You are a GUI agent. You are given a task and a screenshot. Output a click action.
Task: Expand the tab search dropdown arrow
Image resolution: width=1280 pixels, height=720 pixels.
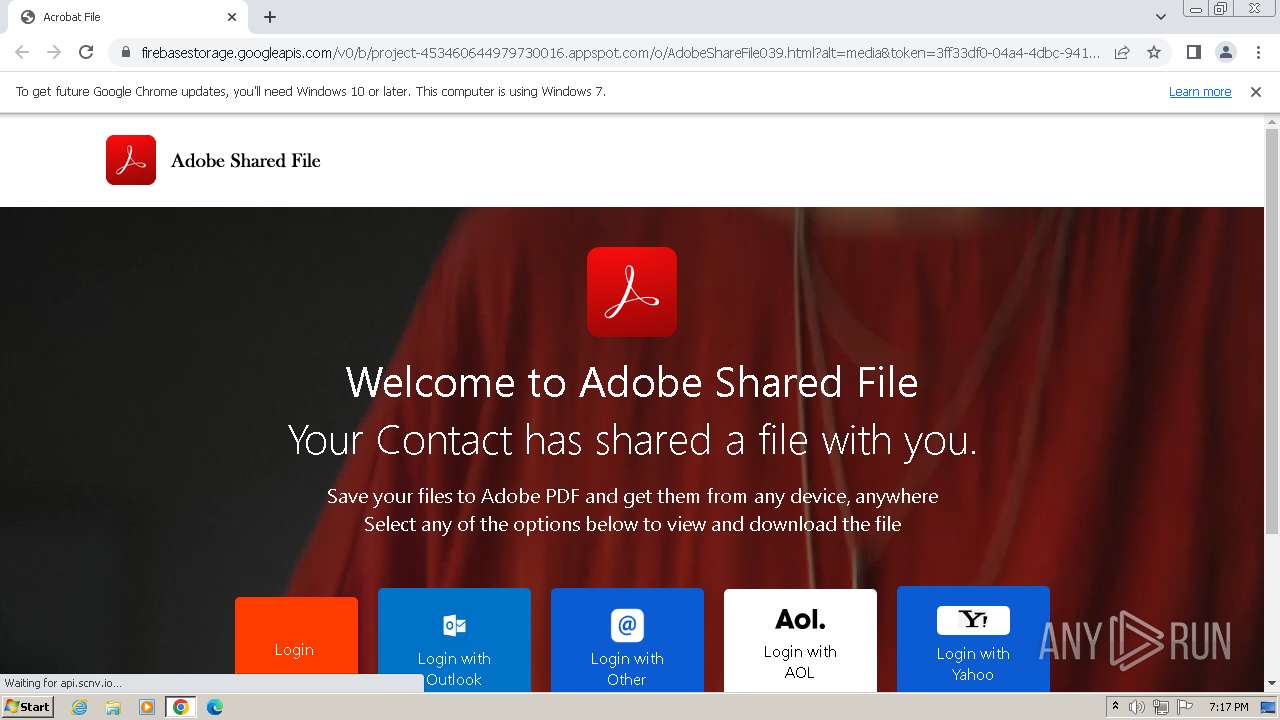tap(1161, 17)
